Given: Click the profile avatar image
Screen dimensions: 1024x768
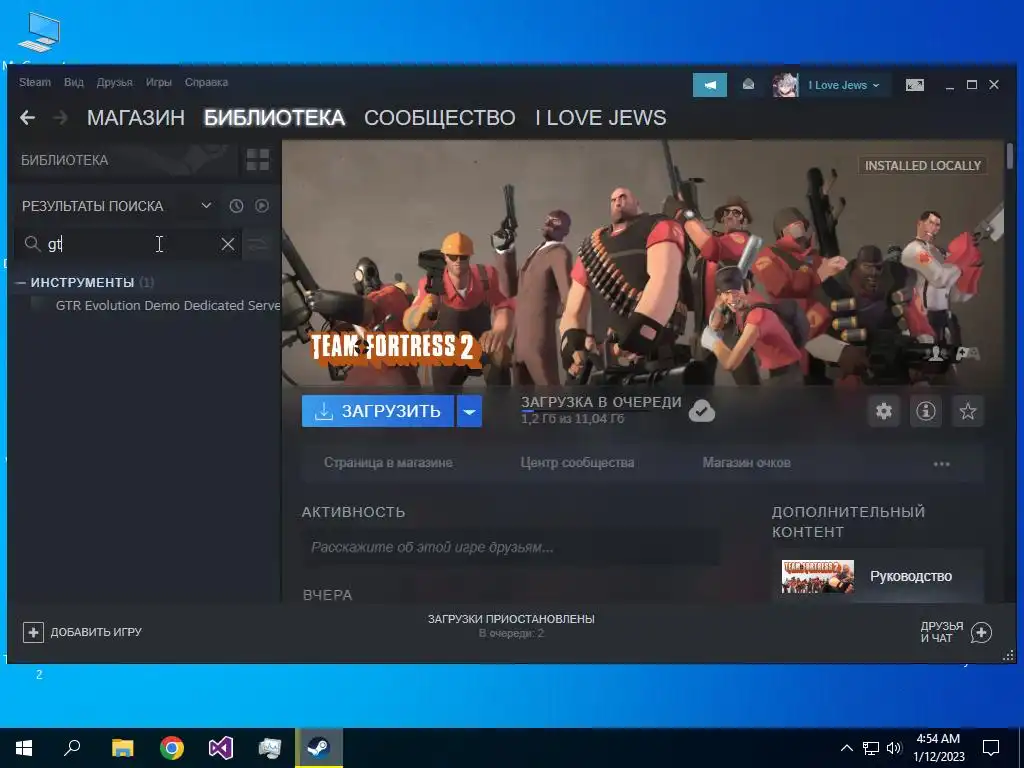Looking at the screenshot, I should tap(785, 85).
